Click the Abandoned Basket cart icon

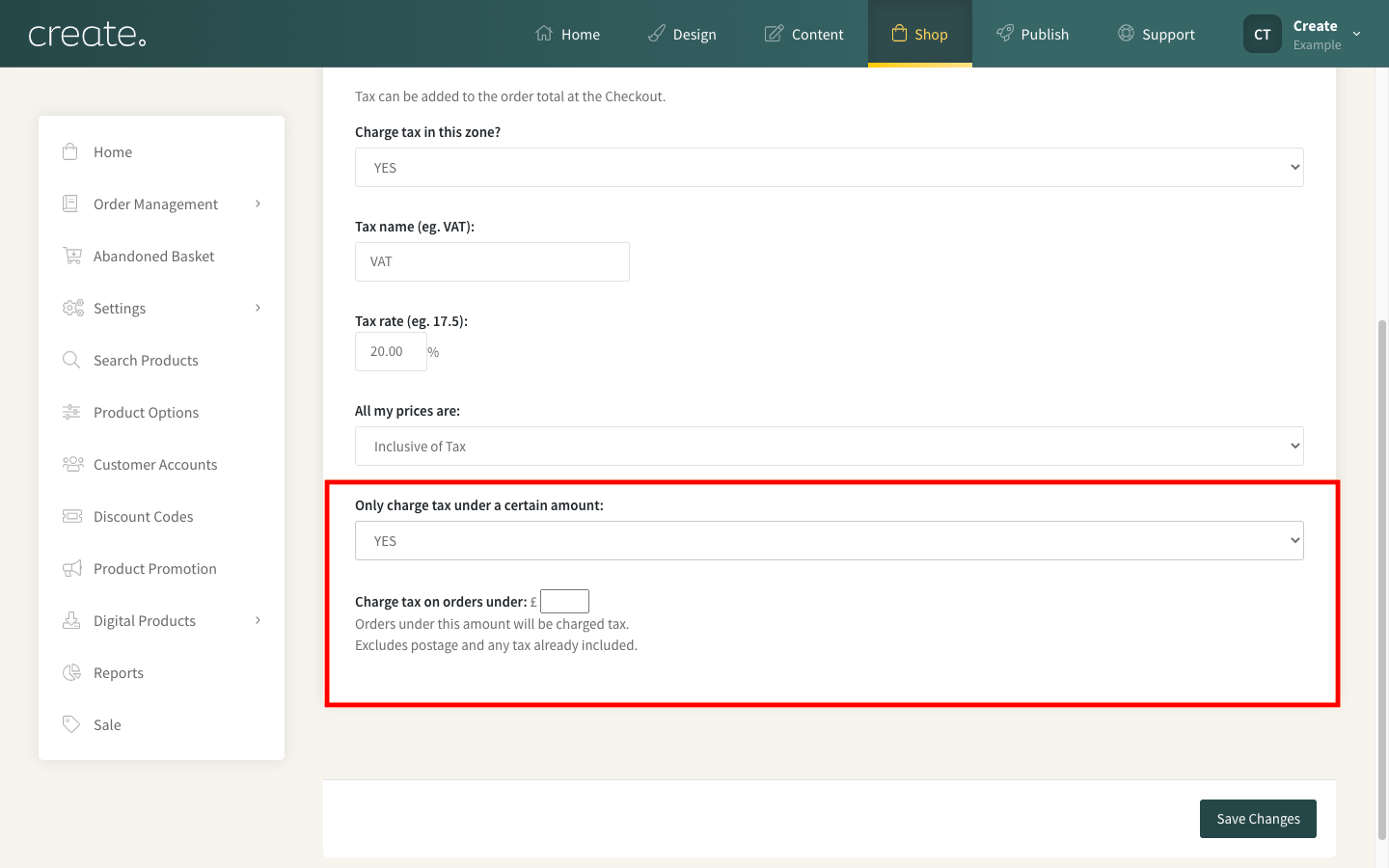tap(72, 256)
